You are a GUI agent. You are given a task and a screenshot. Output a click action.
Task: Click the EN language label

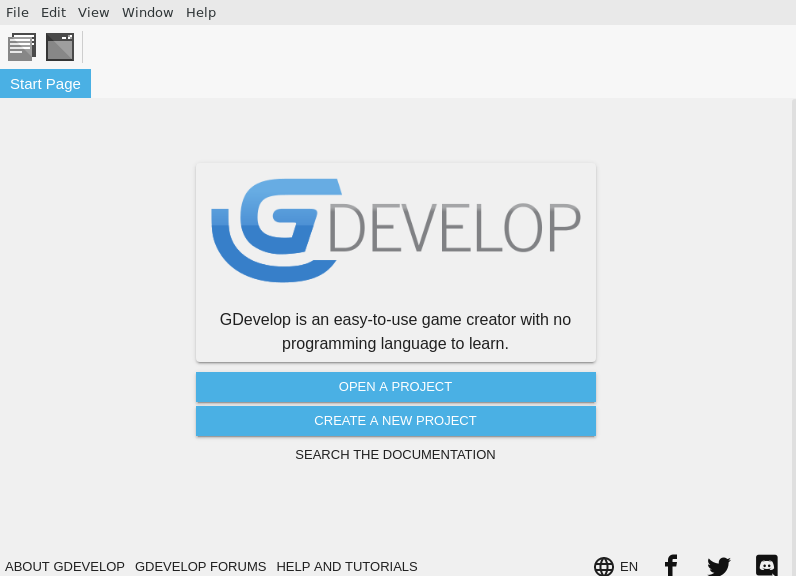tap(629, 566)
